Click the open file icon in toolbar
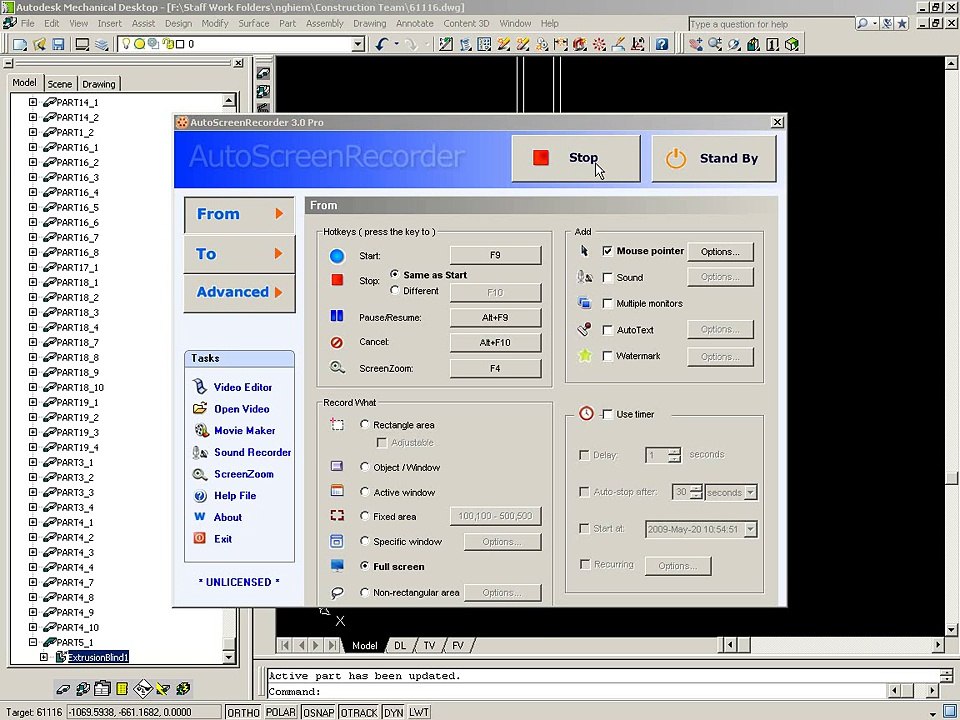The width and height of the screenshot is (960, 720). tap(40, 44)
